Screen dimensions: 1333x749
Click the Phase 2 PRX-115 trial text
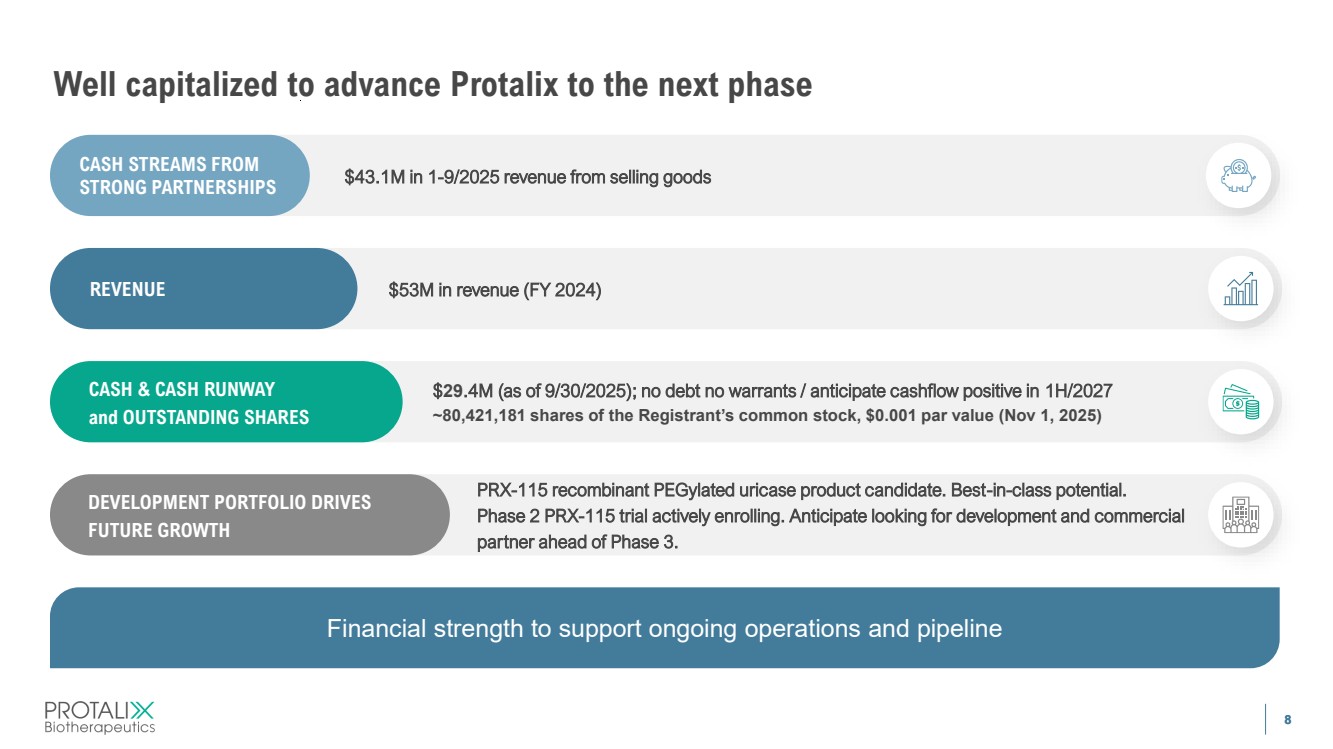coord(830,516)
